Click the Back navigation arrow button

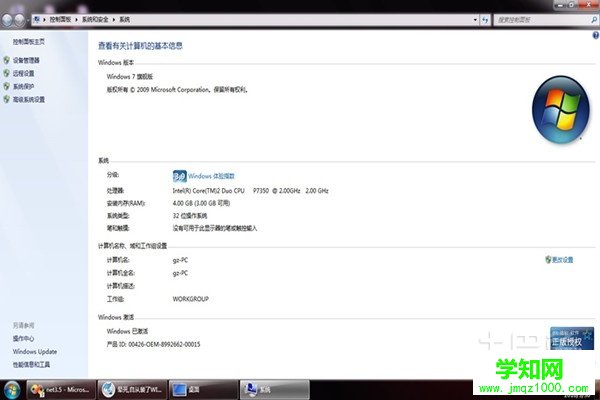tap(7, 20)
